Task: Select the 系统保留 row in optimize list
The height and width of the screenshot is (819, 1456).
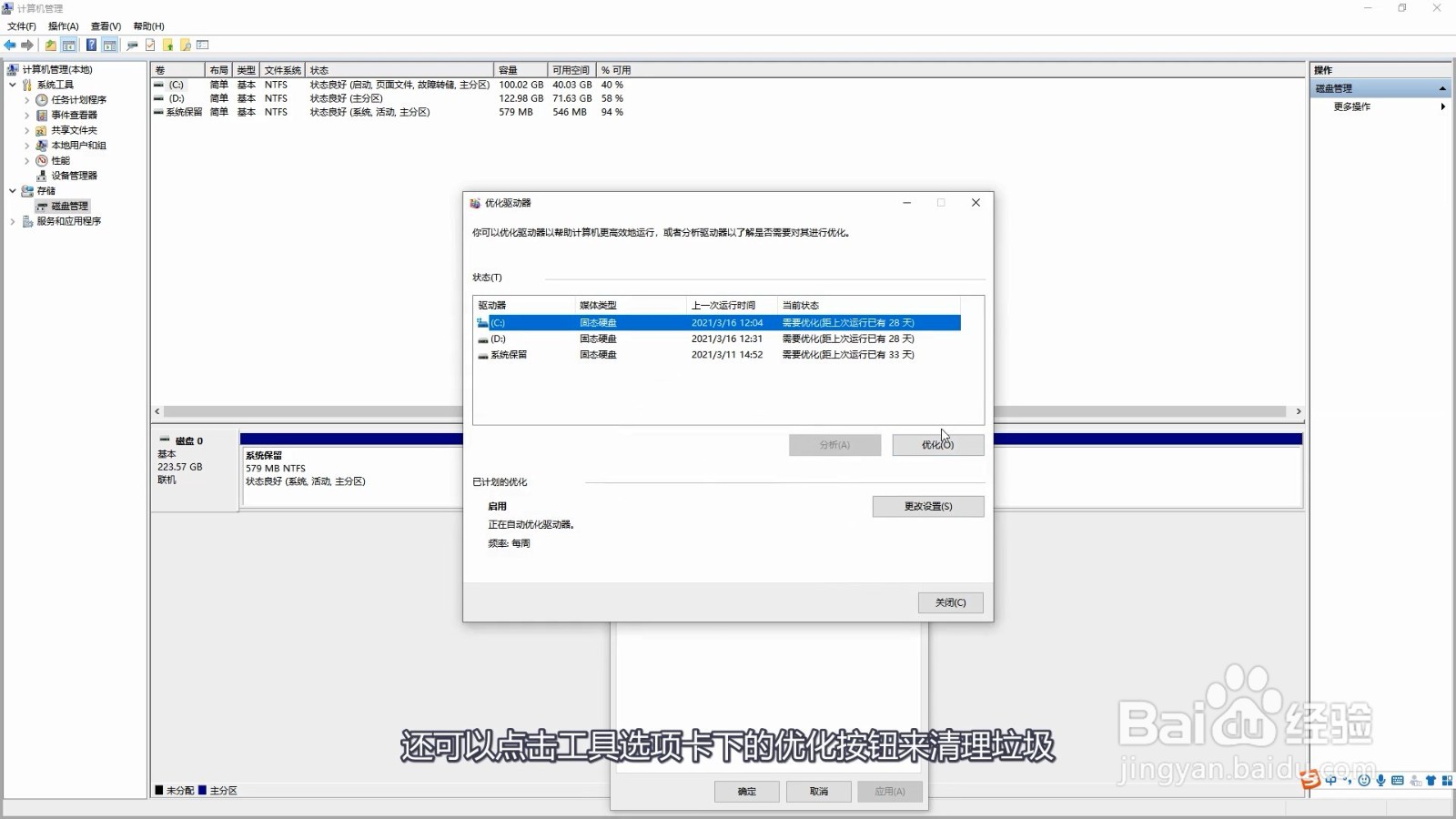Action: coord(718,355)
